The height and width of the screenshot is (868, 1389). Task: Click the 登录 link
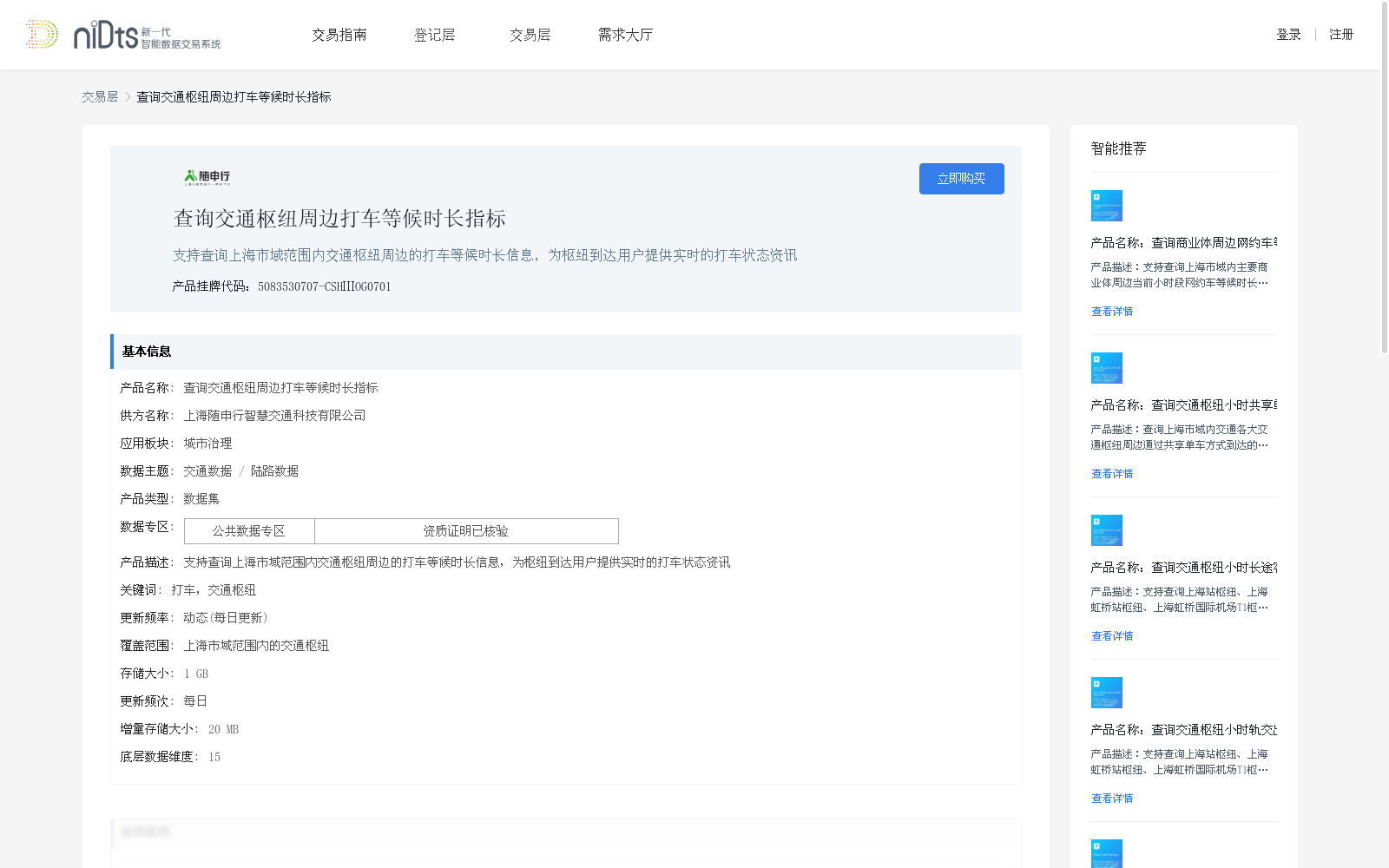(x=1288, y=35)
